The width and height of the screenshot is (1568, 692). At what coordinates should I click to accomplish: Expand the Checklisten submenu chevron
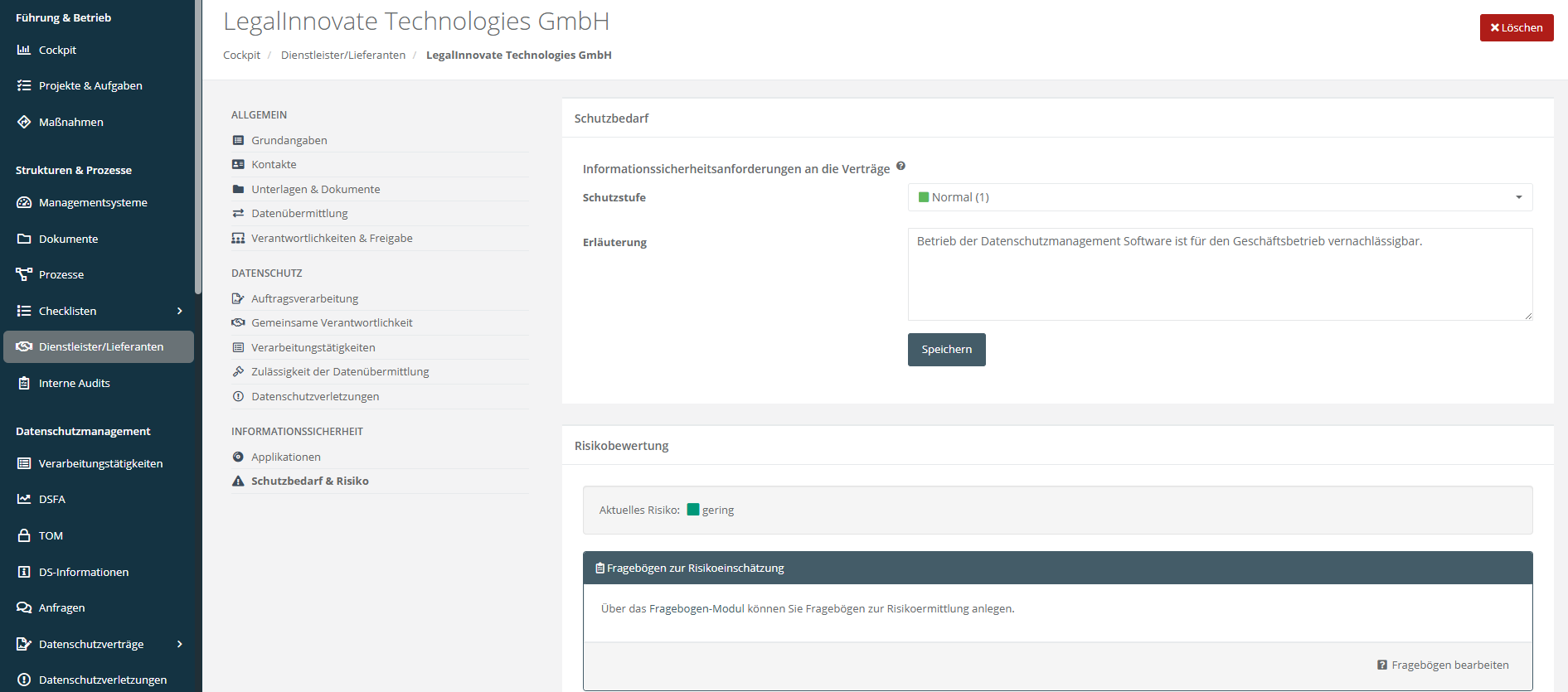[x=179, y=311]
